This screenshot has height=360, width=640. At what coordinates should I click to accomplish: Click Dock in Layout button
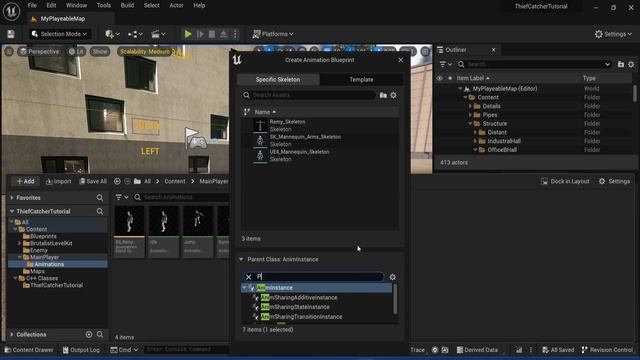(x=565, y=181)
